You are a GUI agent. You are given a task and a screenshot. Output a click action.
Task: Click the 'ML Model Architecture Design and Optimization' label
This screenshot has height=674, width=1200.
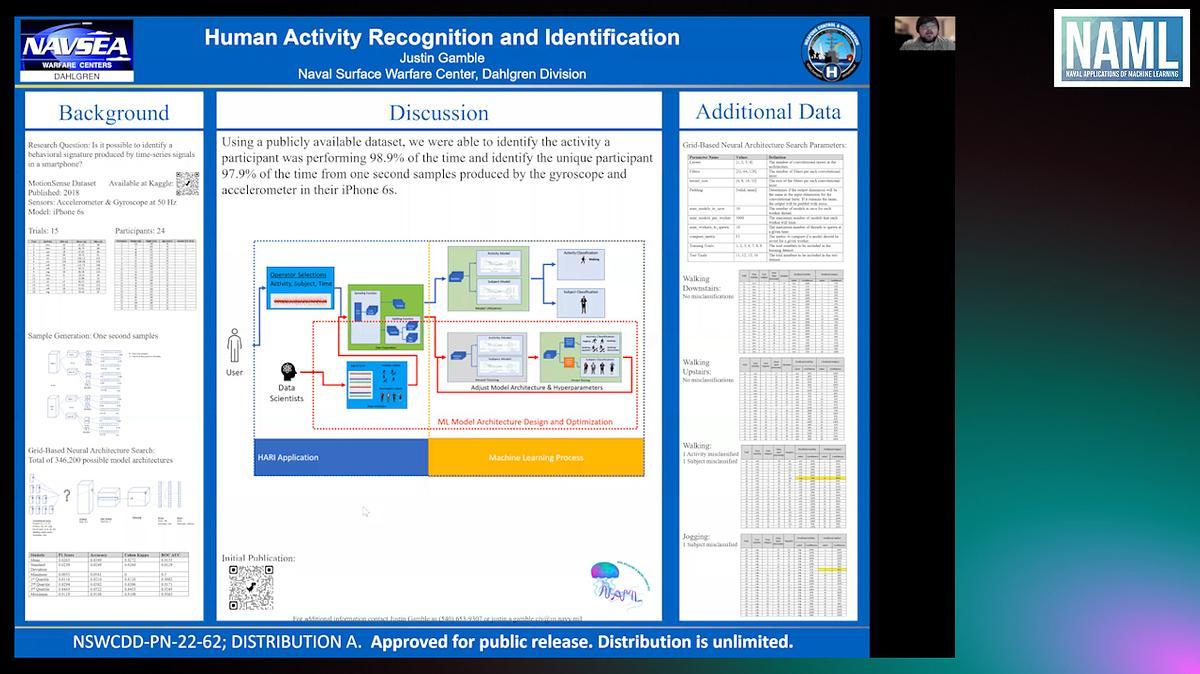(525, 422)
